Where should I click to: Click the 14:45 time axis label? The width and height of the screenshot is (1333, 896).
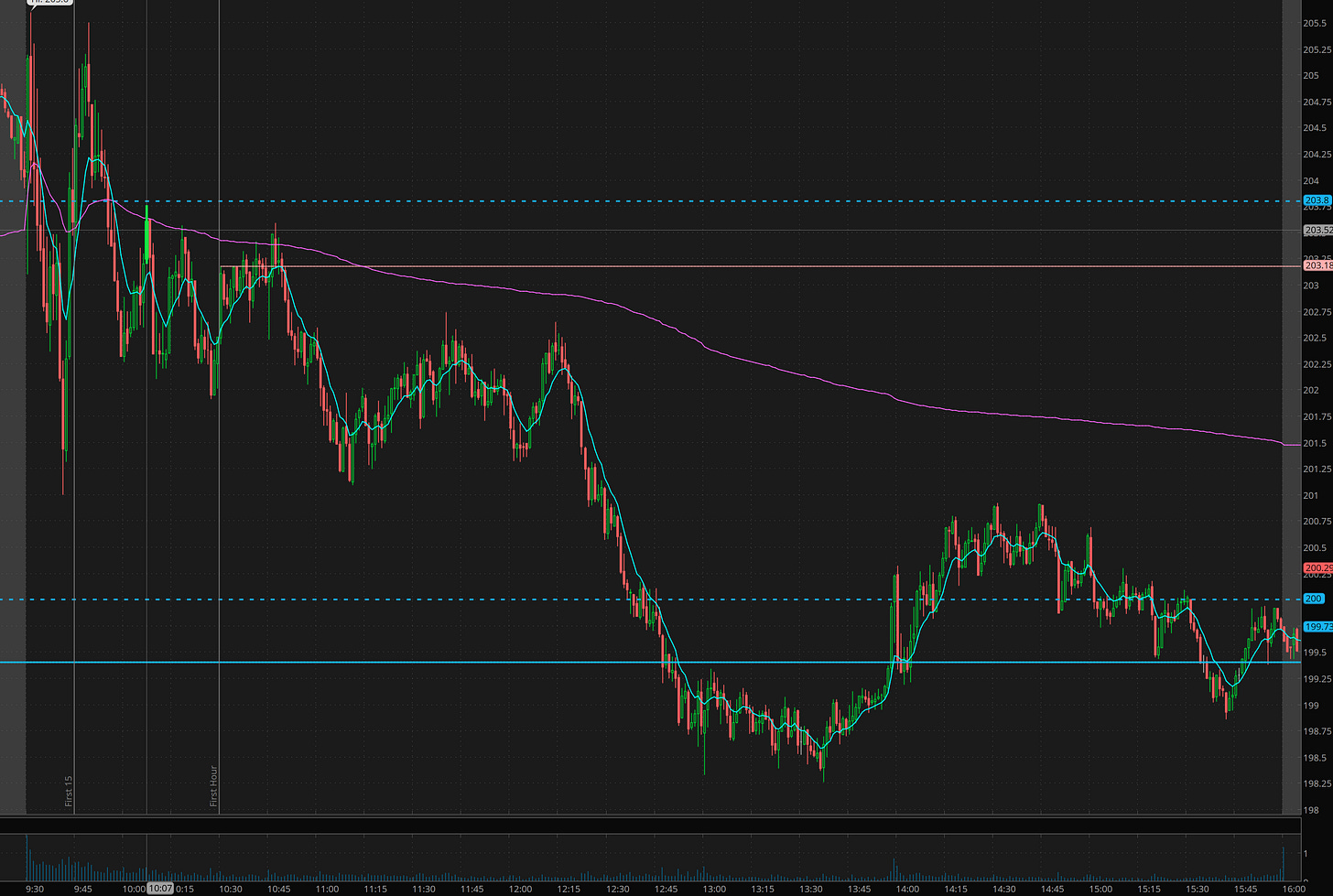[1053, 889]
